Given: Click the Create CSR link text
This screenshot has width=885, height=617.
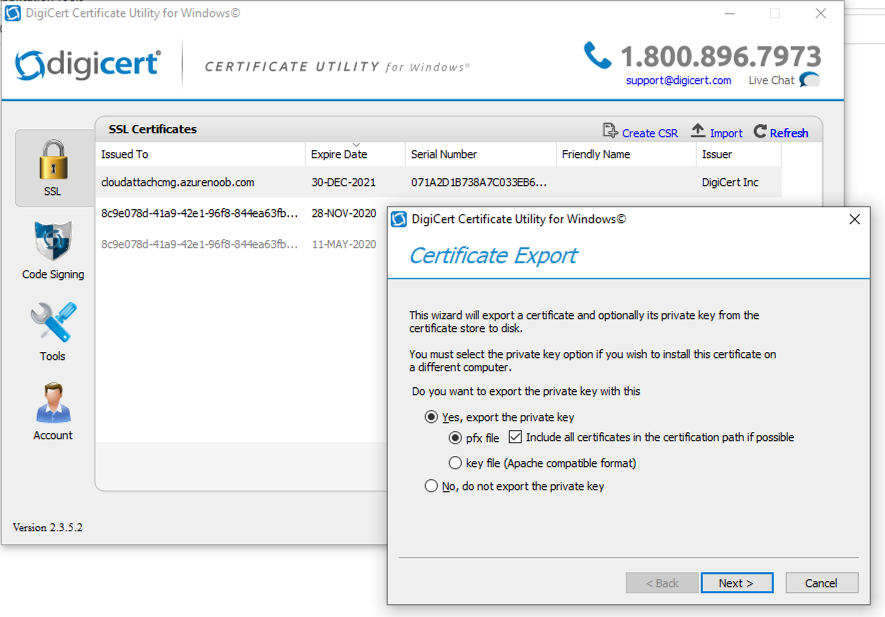Looking at the screenshot, I should (x=650, y=133).
